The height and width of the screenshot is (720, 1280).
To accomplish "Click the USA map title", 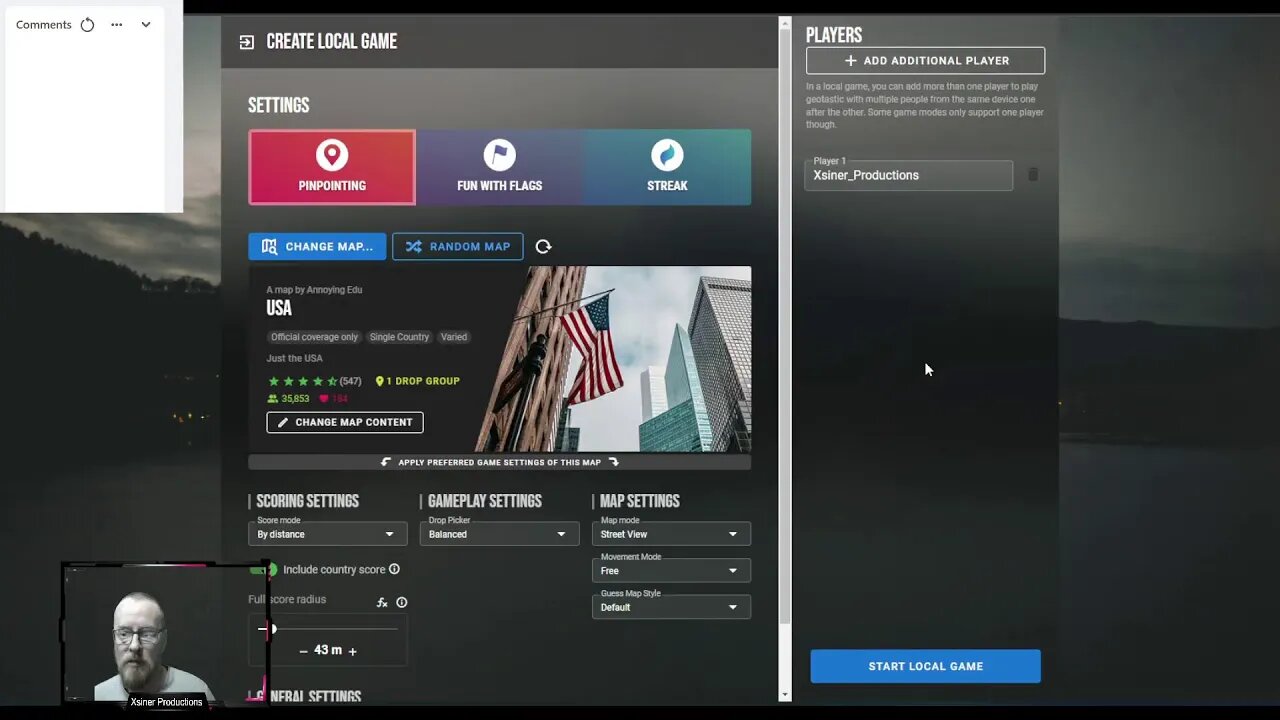I will pyautogui.click(x=279, y=309).
